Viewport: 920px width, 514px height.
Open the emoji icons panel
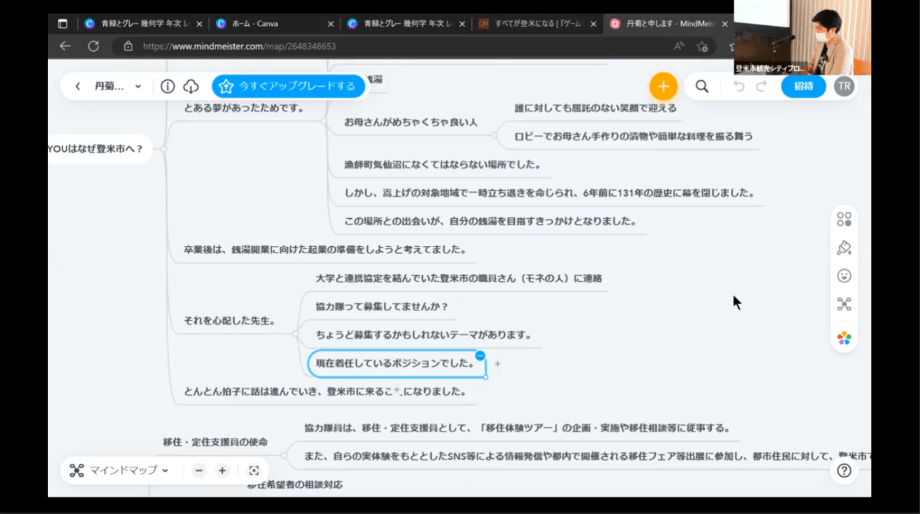[x=844, y=276]
